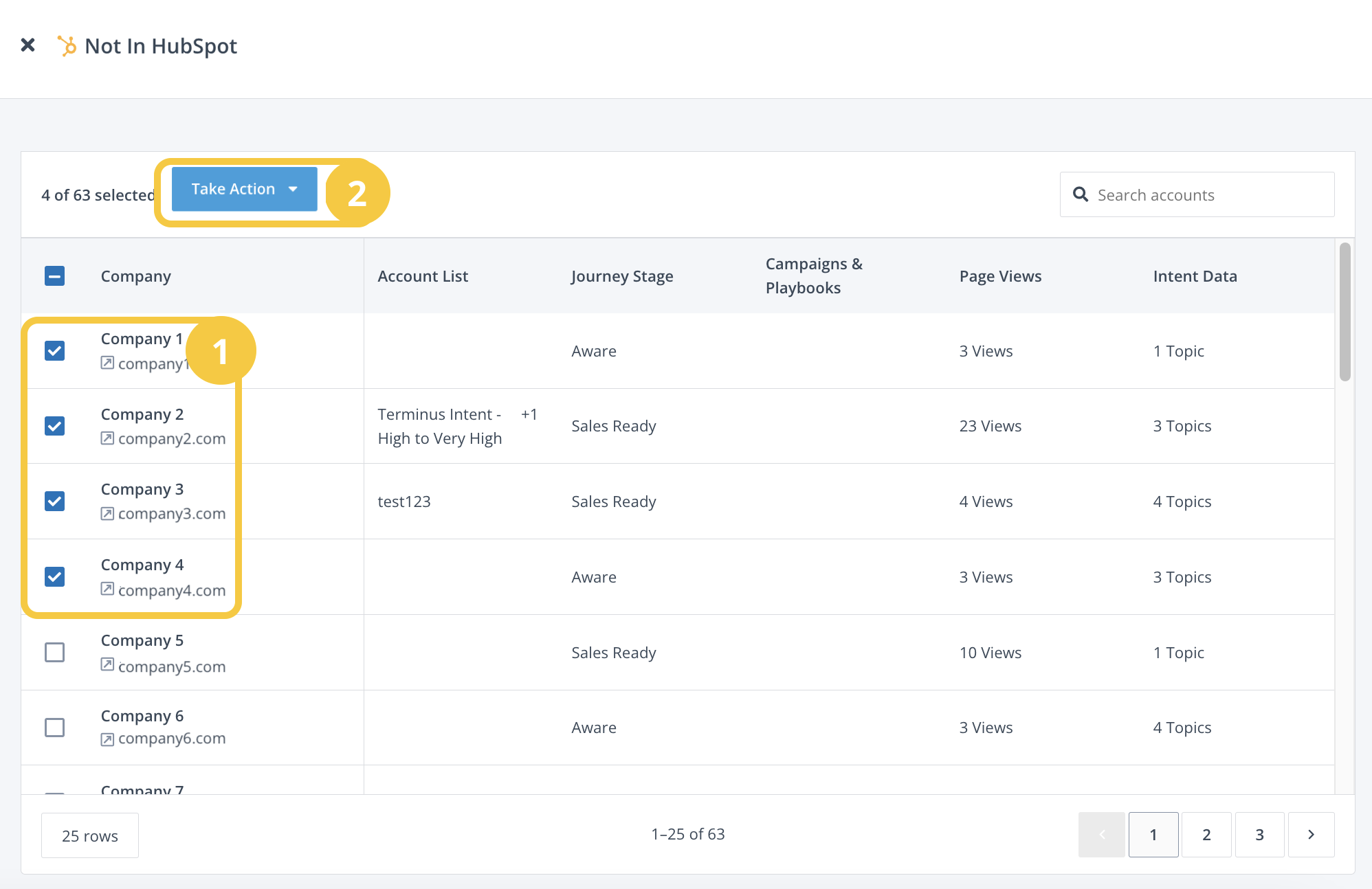Close the Not In HubSpot panel

pos(27,45)
